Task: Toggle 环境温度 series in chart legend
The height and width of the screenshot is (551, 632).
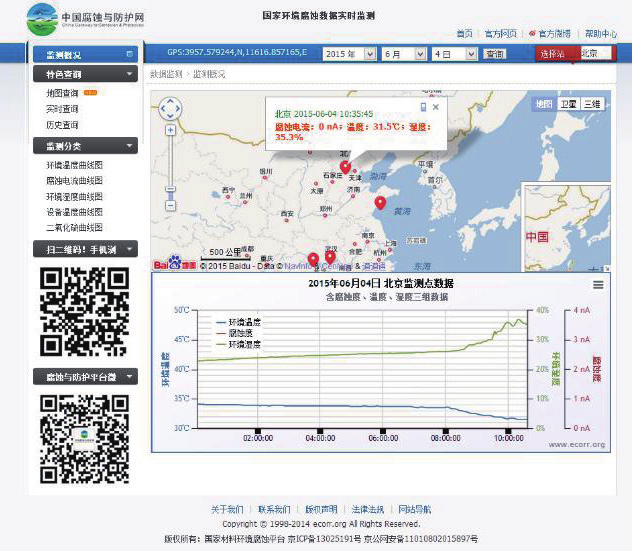Action: point(237,322)
